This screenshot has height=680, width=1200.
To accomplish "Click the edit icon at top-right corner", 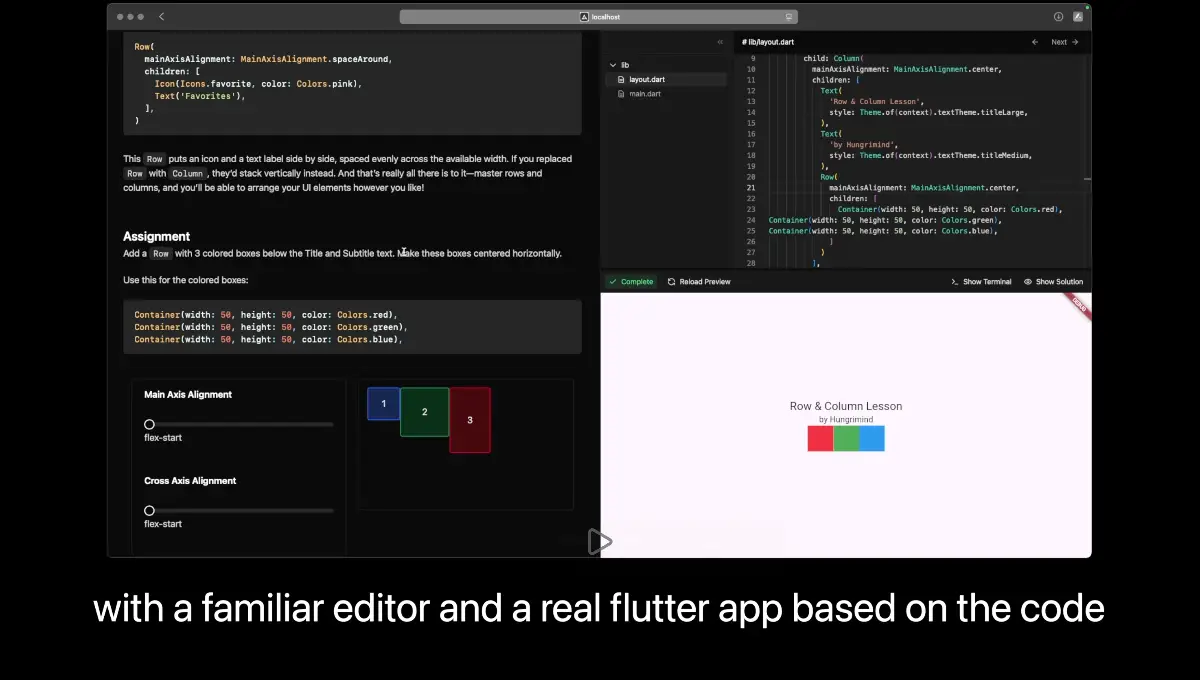I will [1078, 17].
